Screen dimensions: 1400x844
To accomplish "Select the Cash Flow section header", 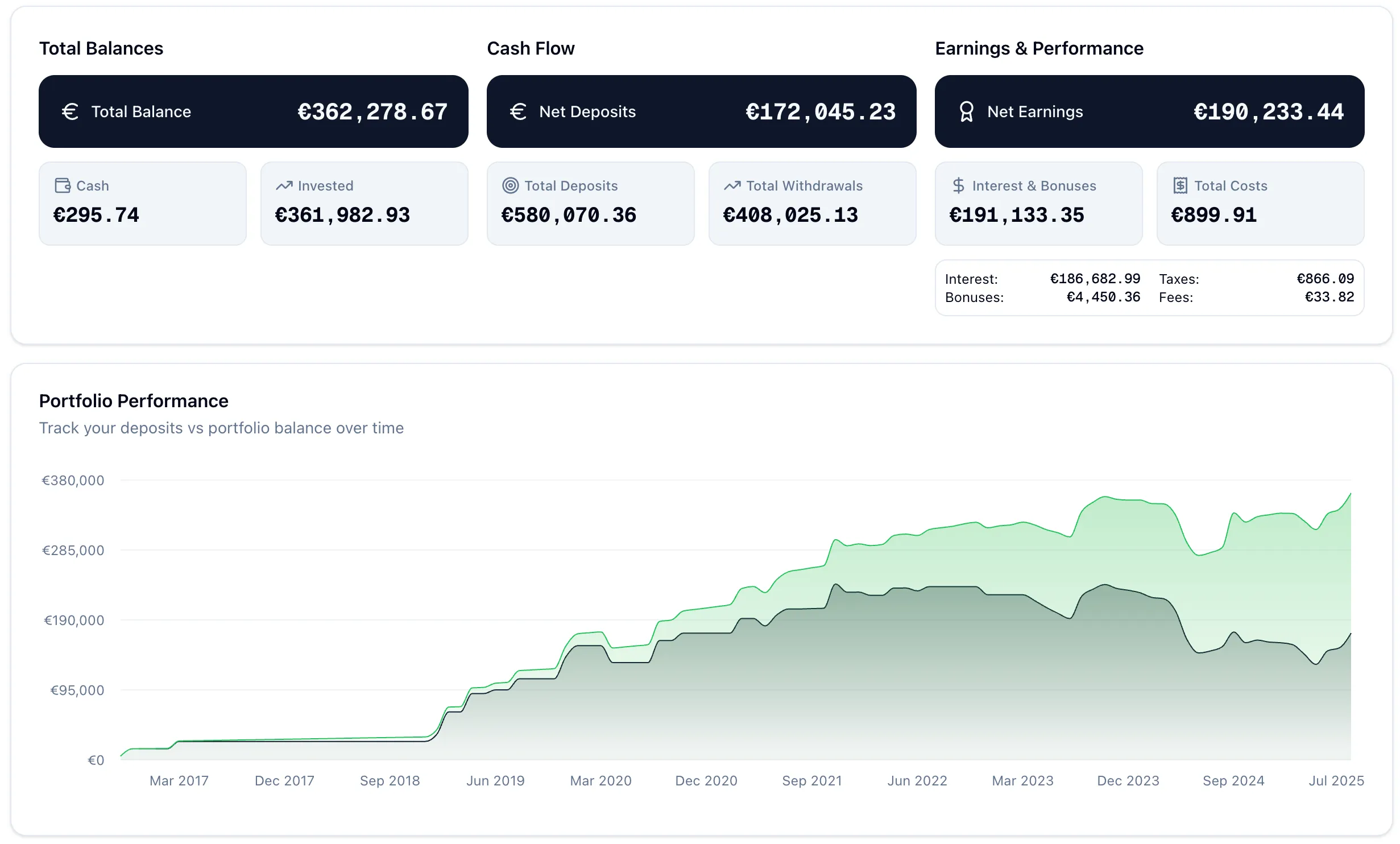I will click(530, 48).
